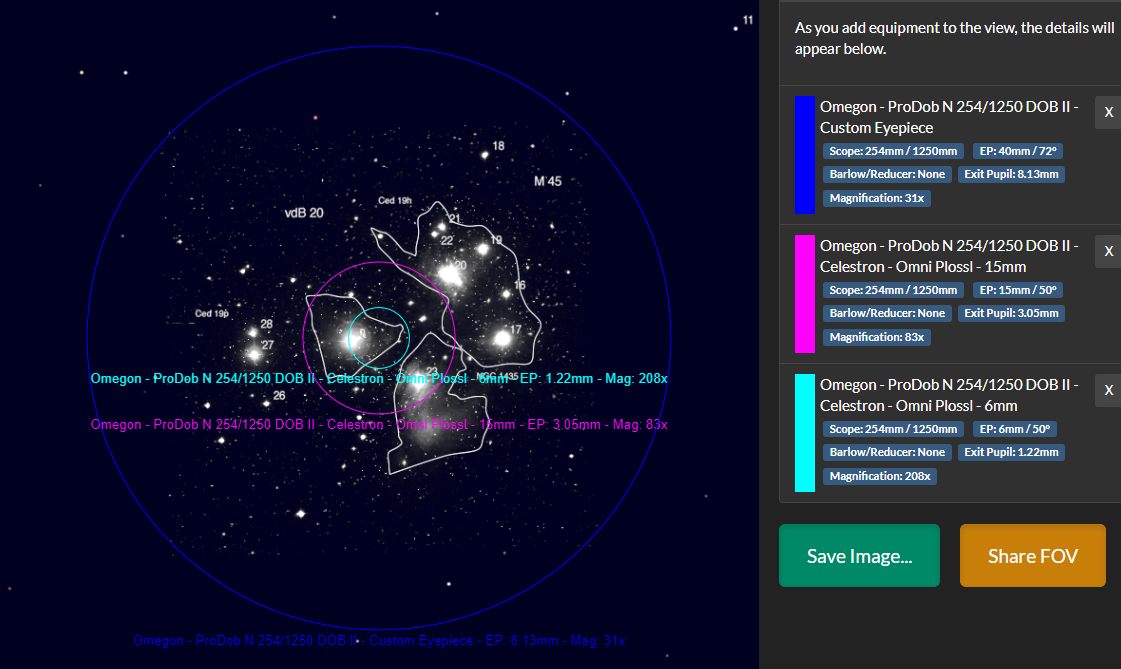Screen dimensions: 1121x669
Task: Click the Exit Pupil: 8.13mm badge
Action: tap(1011, 174)
